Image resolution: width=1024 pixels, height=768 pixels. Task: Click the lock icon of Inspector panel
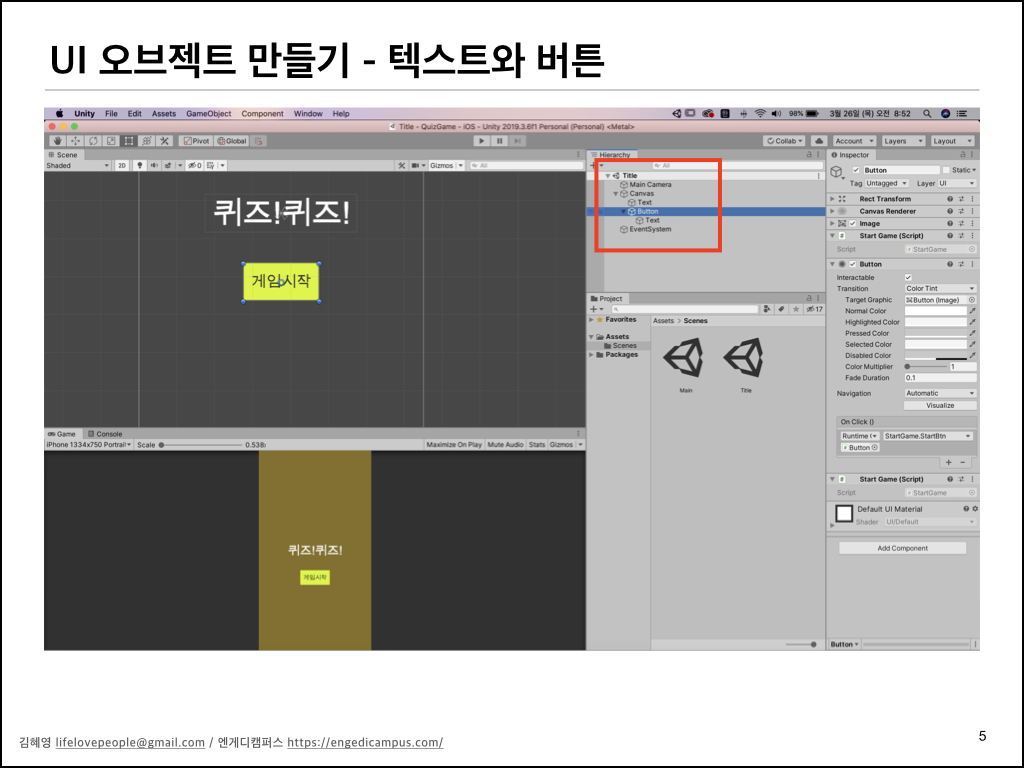962,155
